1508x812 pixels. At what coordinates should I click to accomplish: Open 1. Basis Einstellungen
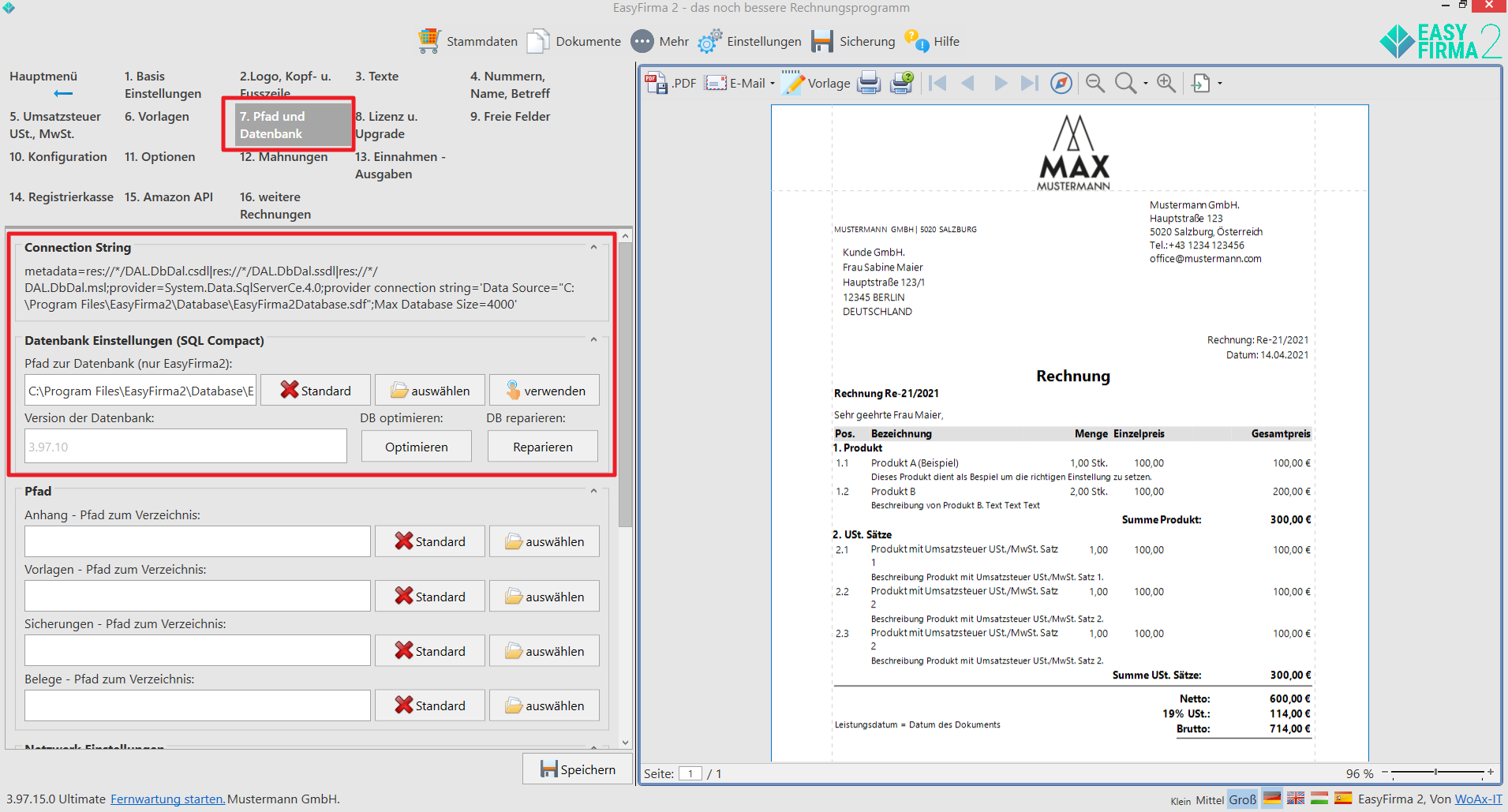click(163, 84)
